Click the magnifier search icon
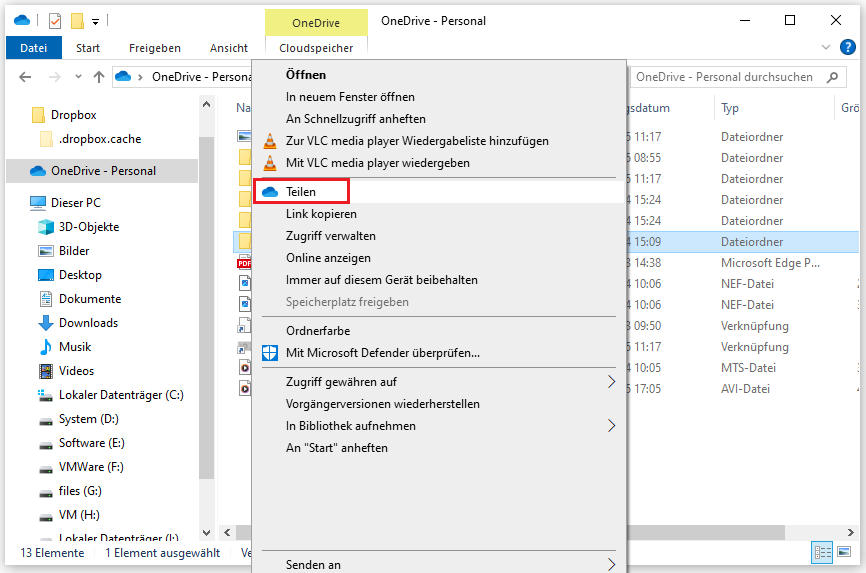Image resolution: width=866 pixels, height=573 pixels. [832, 77]
